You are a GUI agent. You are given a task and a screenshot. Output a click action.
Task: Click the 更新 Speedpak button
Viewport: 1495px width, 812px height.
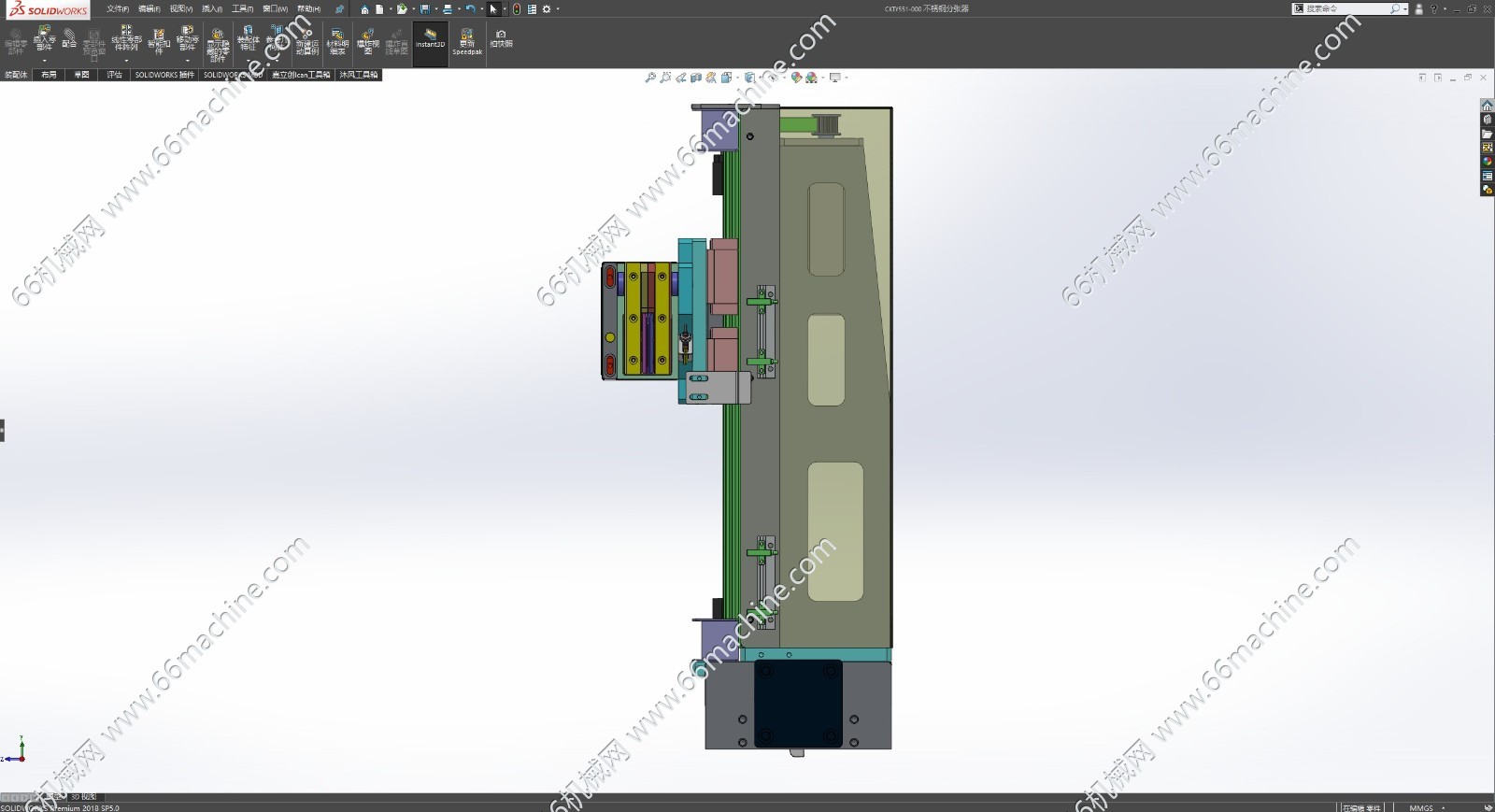click(467, 42)
